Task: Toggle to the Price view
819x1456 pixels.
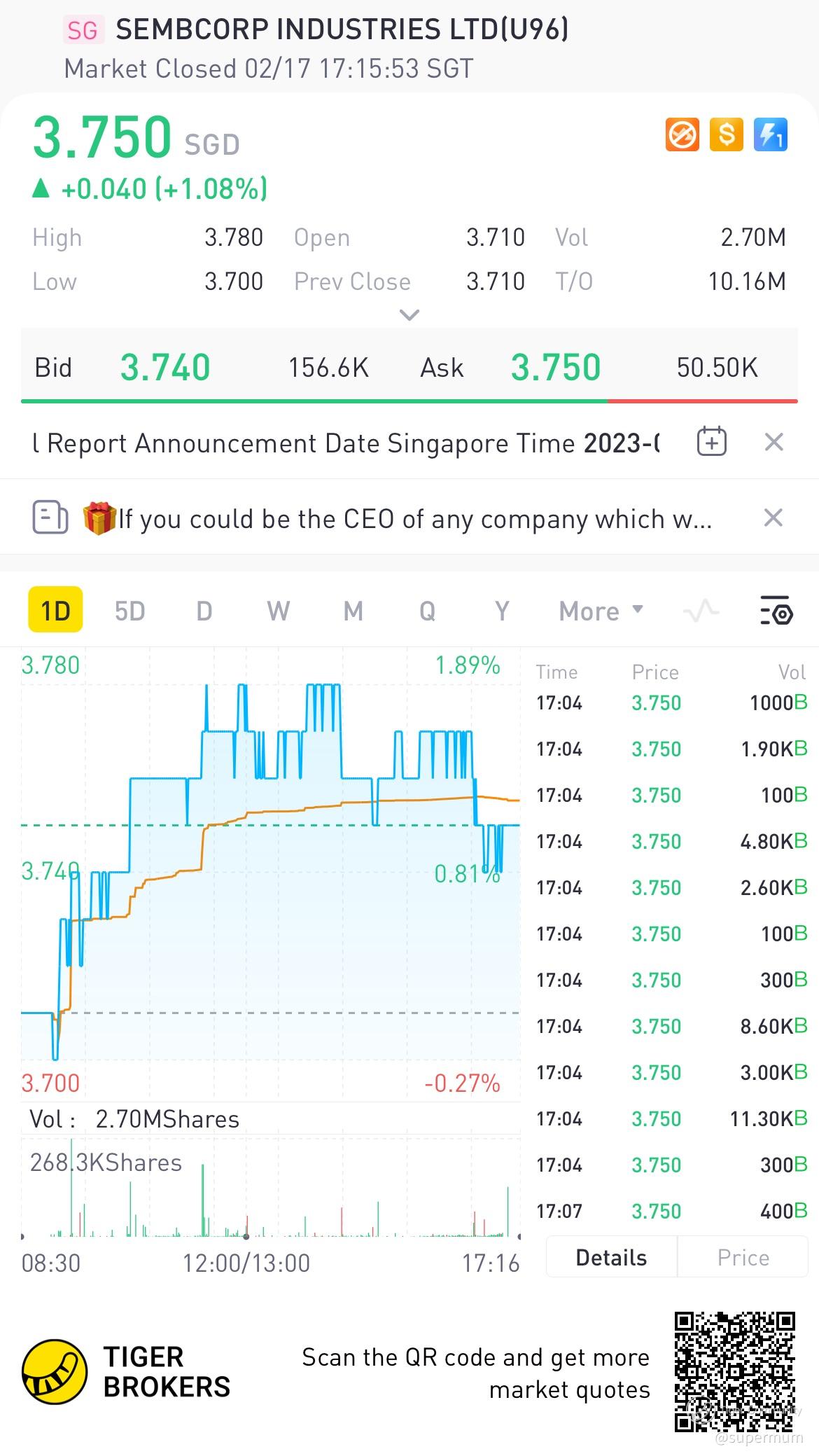Action: (743, 1258)
